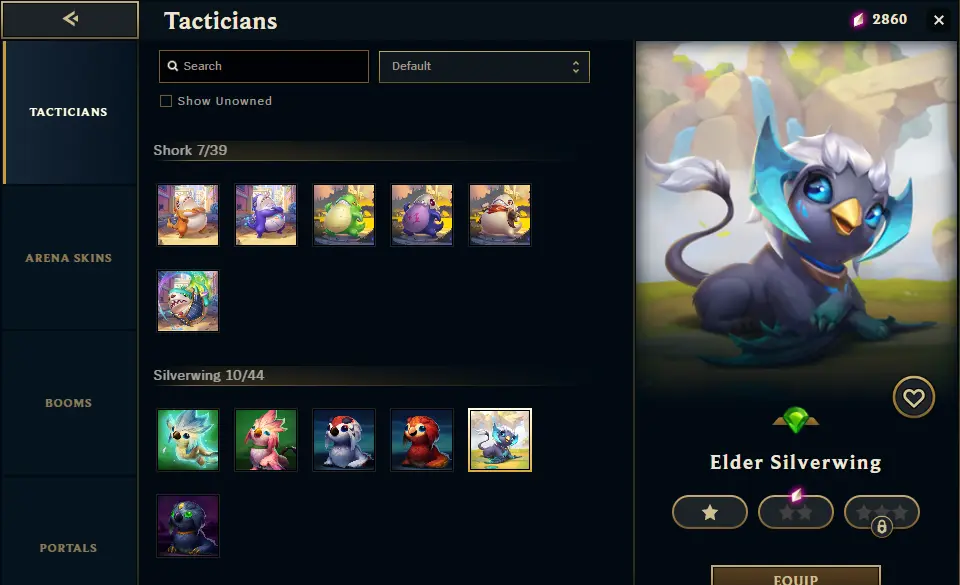Click the search magnifier icon

[x=173, y=66]
